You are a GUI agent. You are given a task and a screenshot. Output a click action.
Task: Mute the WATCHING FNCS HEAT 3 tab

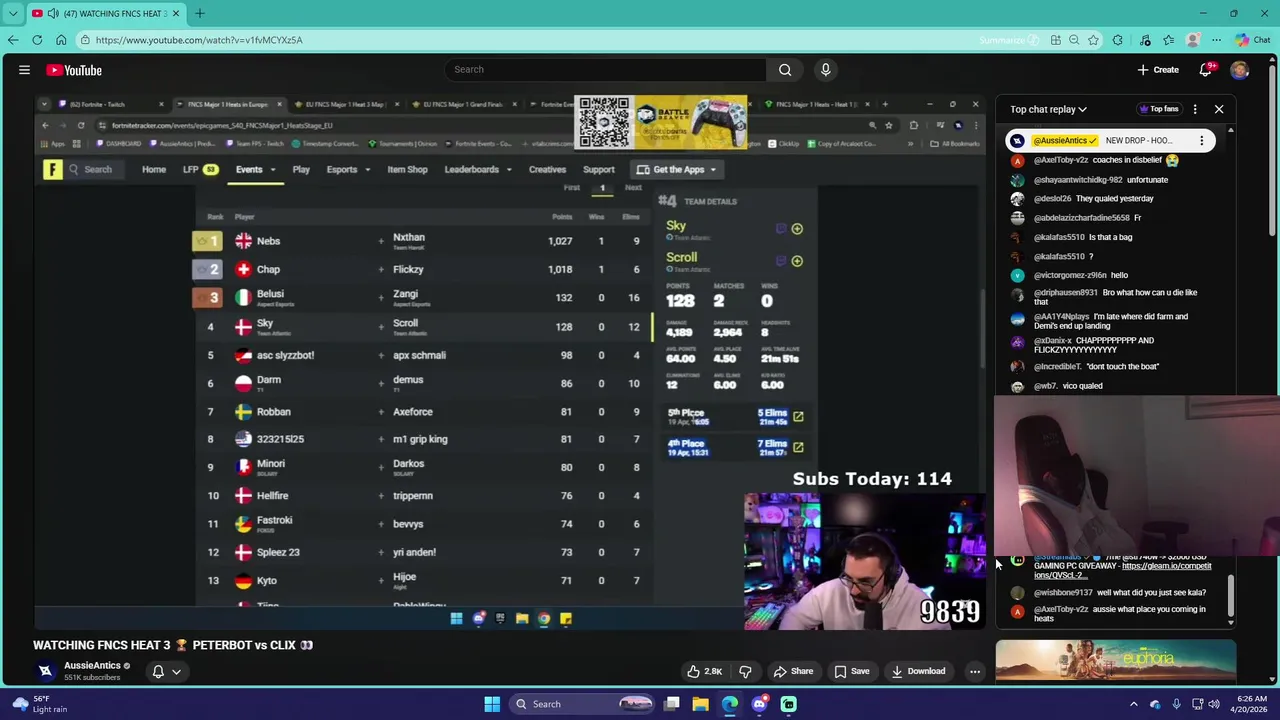[52, 14]
